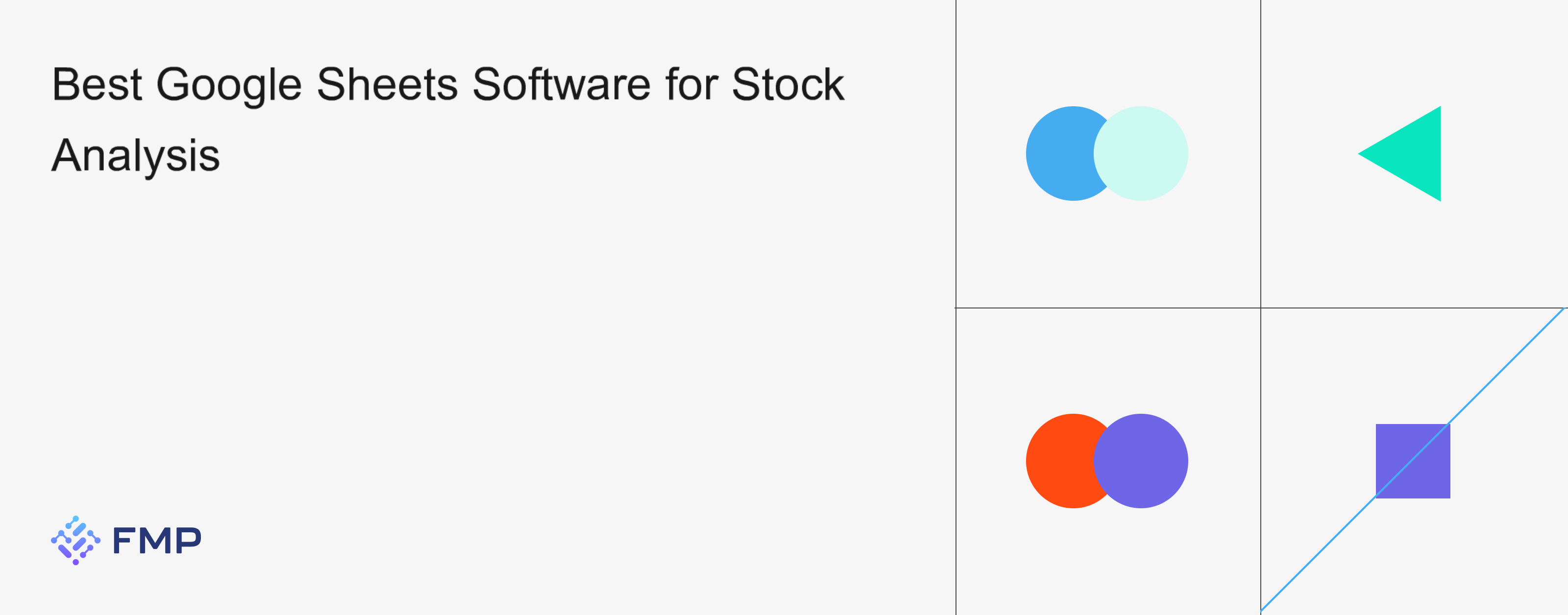Select the word "Analysis" on the second line
The width and height of the screenshot is (1568, 615).
[135, 156]
